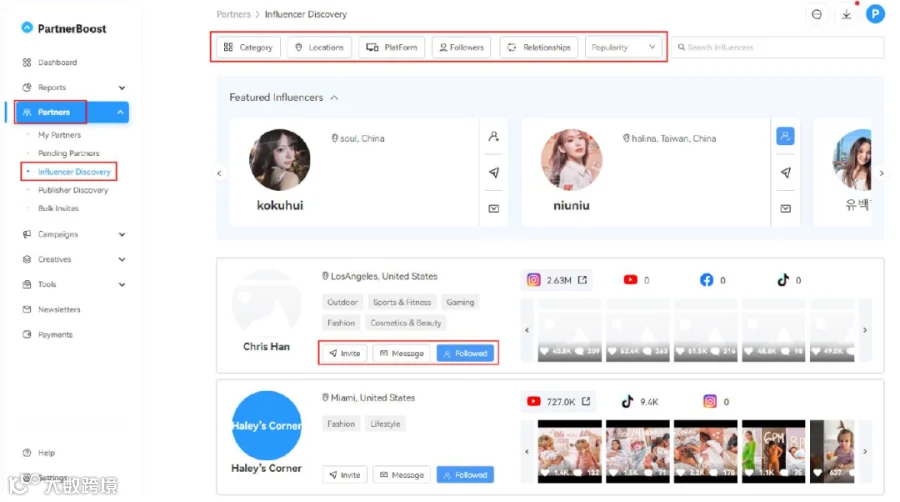Click the Search influencers input field
This screenshot has height=502, width=900.
pos(778,47)
